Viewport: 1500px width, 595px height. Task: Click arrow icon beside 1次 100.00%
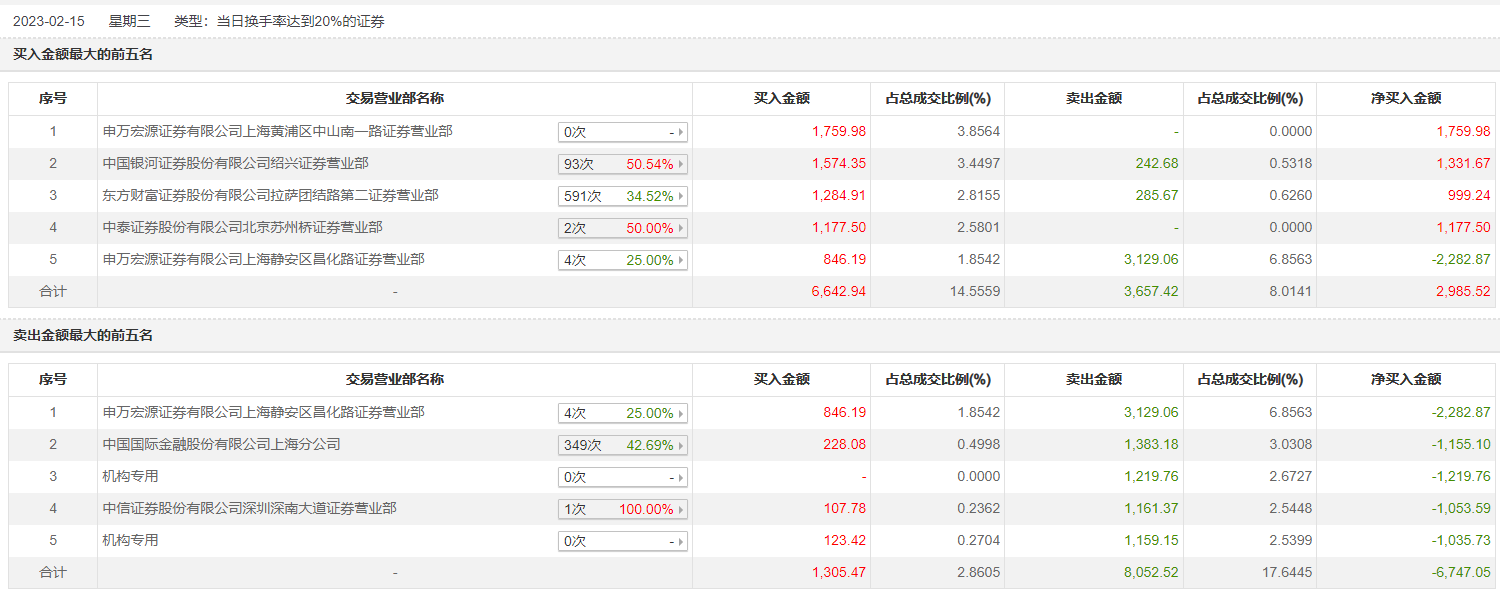tap(681, 509)
